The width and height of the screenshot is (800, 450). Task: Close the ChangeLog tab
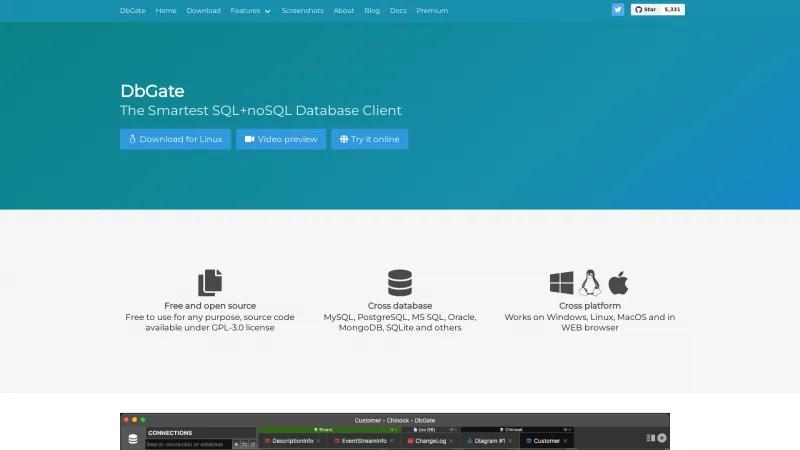(x=451, y=441)
